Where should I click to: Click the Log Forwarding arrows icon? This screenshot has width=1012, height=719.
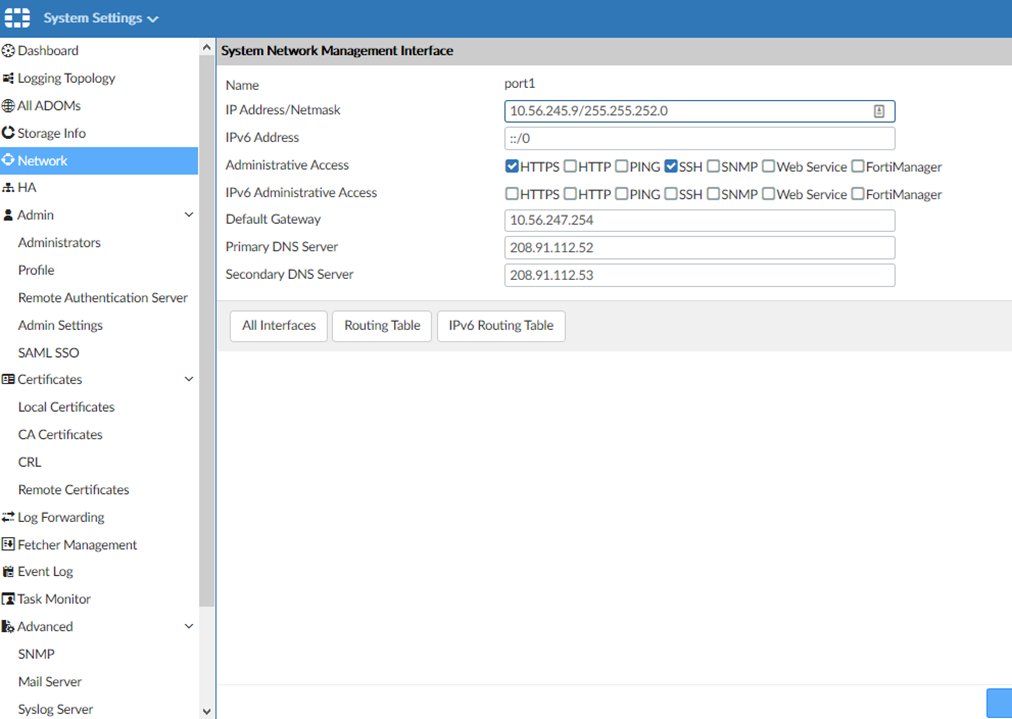[9, 517]
